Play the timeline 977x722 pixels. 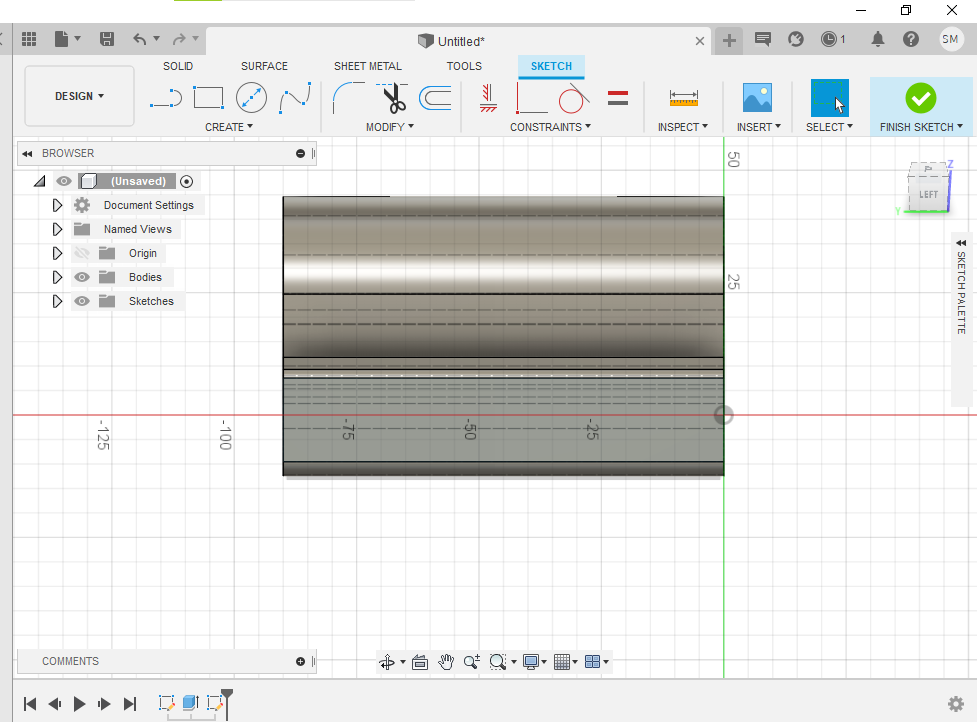[x=79, y=704]
